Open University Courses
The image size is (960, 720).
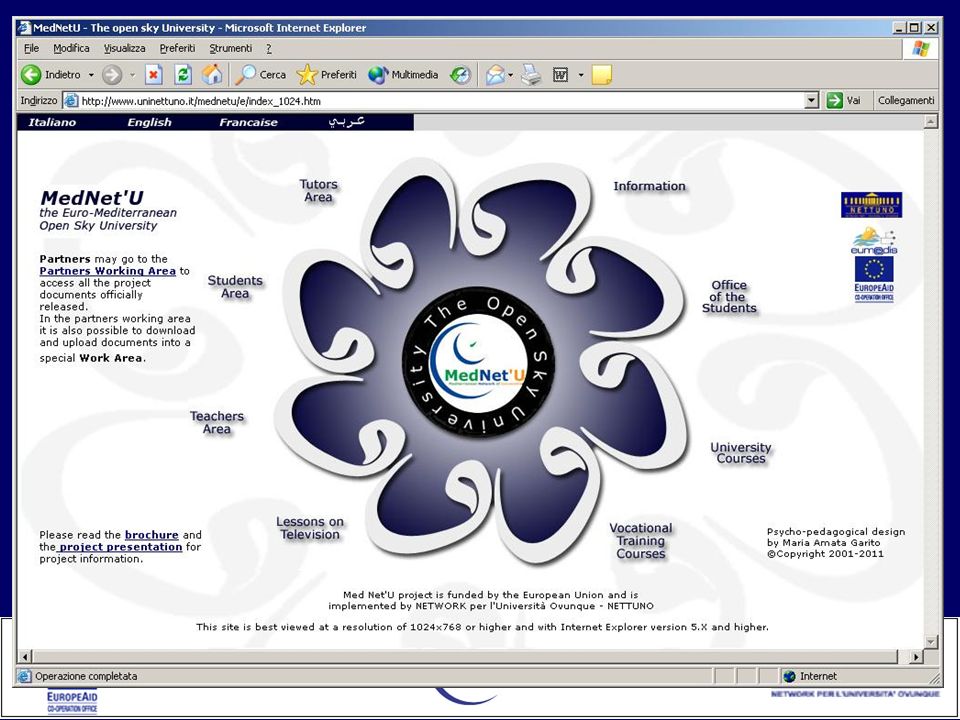click(741, 452)
